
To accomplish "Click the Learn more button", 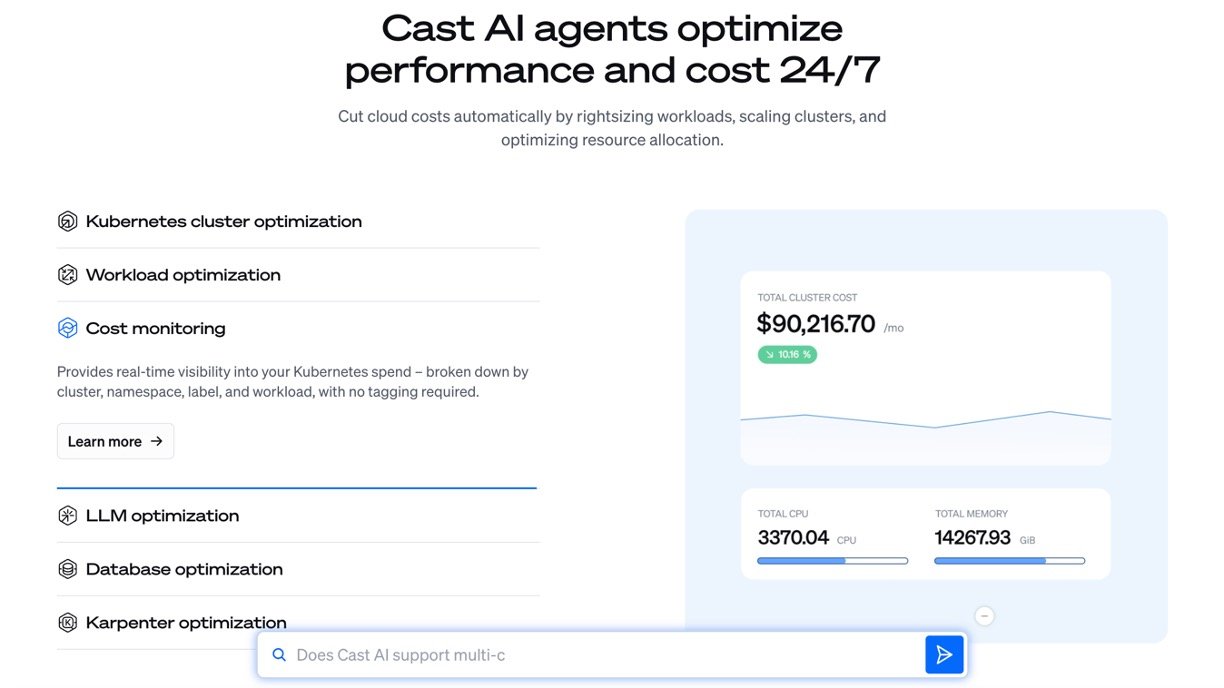I will click(x=115, y=441).
